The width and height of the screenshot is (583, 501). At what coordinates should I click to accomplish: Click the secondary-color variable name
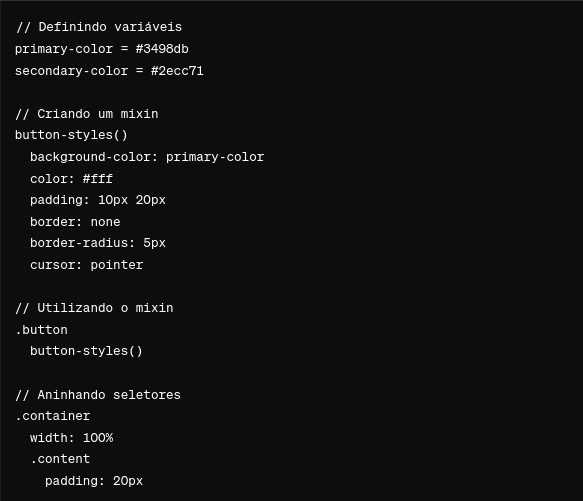[71, 71]
